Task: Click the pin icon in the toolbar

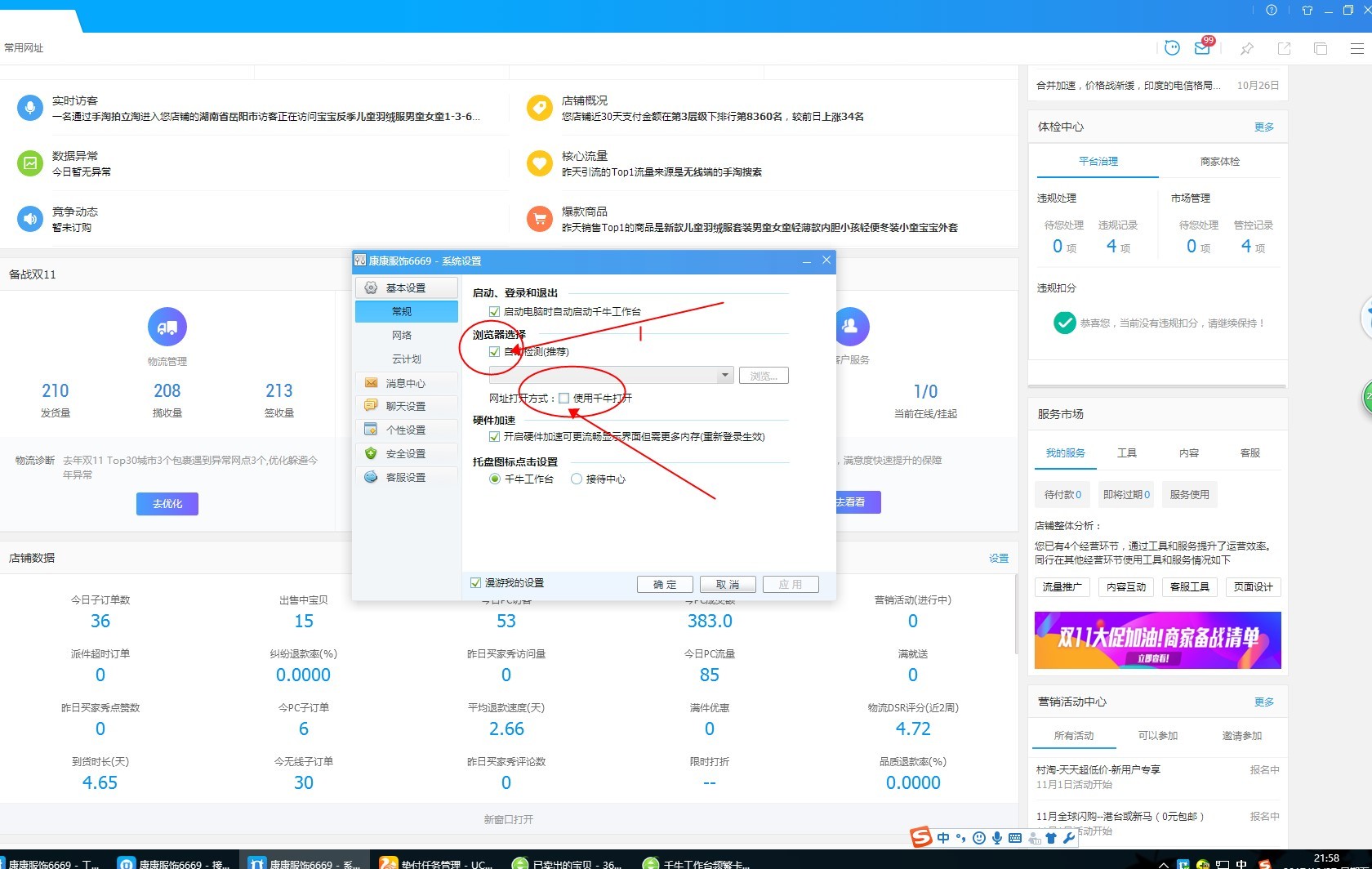Action: coord(1246,48)
